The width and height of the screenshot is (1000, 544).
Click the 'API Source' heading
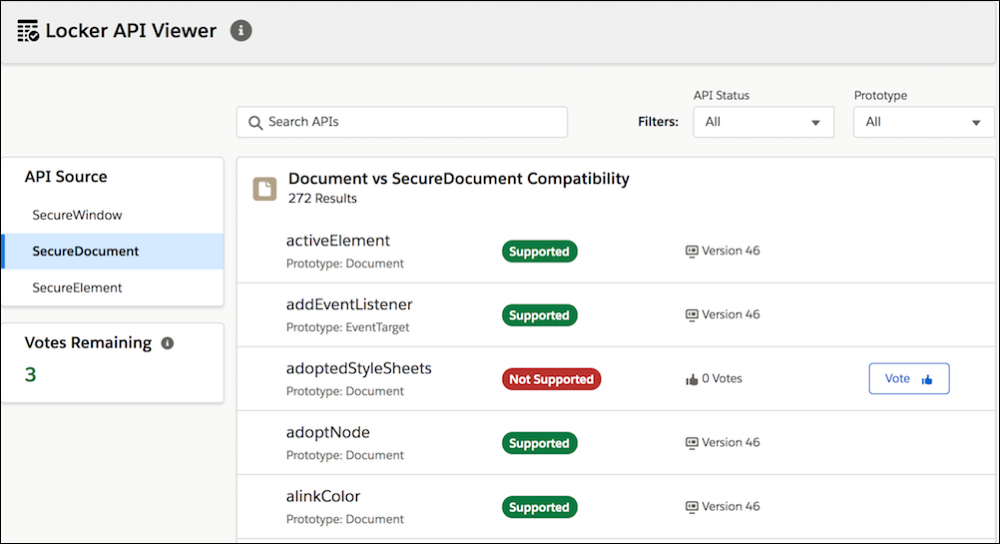(66, 177)
